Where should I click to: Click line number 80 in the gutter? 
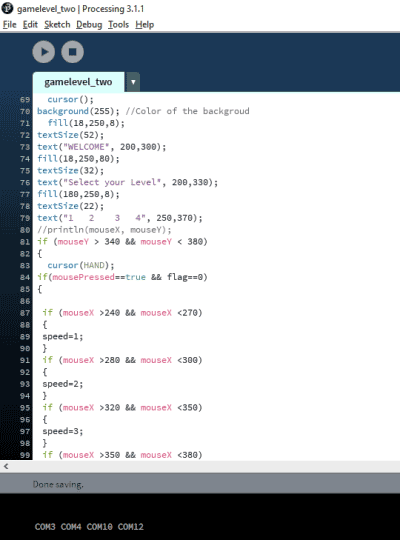tap(25, 230)
